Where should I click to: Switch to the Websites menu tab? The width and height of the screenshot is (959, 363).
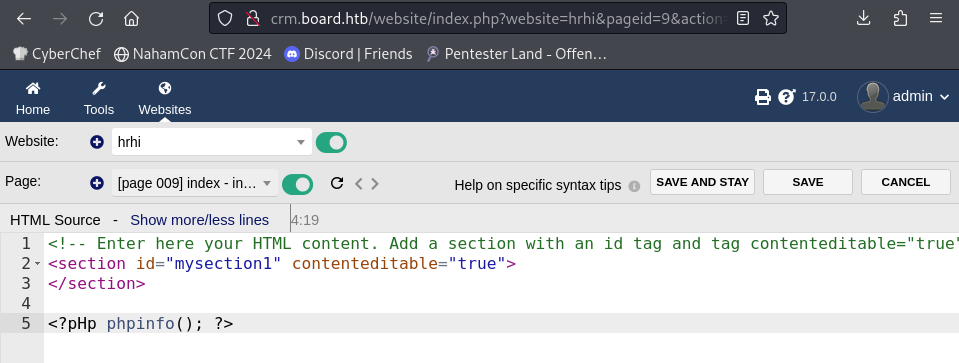165,99
